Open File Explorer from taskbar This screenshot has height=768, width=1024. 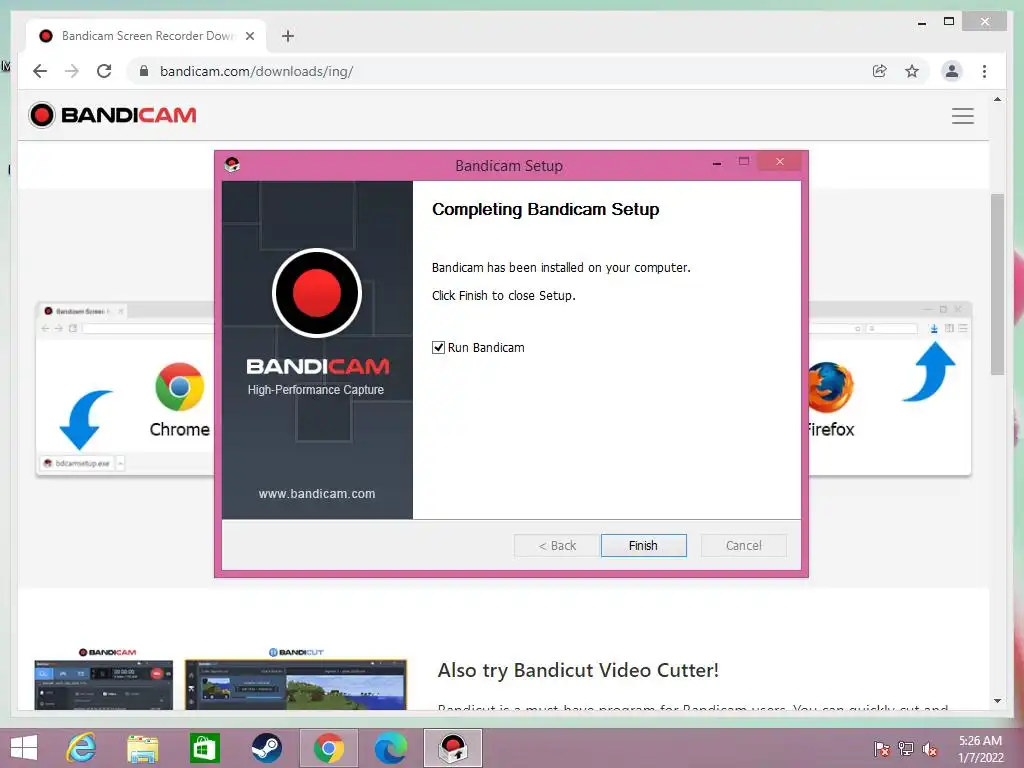click(x=142, y=748)
